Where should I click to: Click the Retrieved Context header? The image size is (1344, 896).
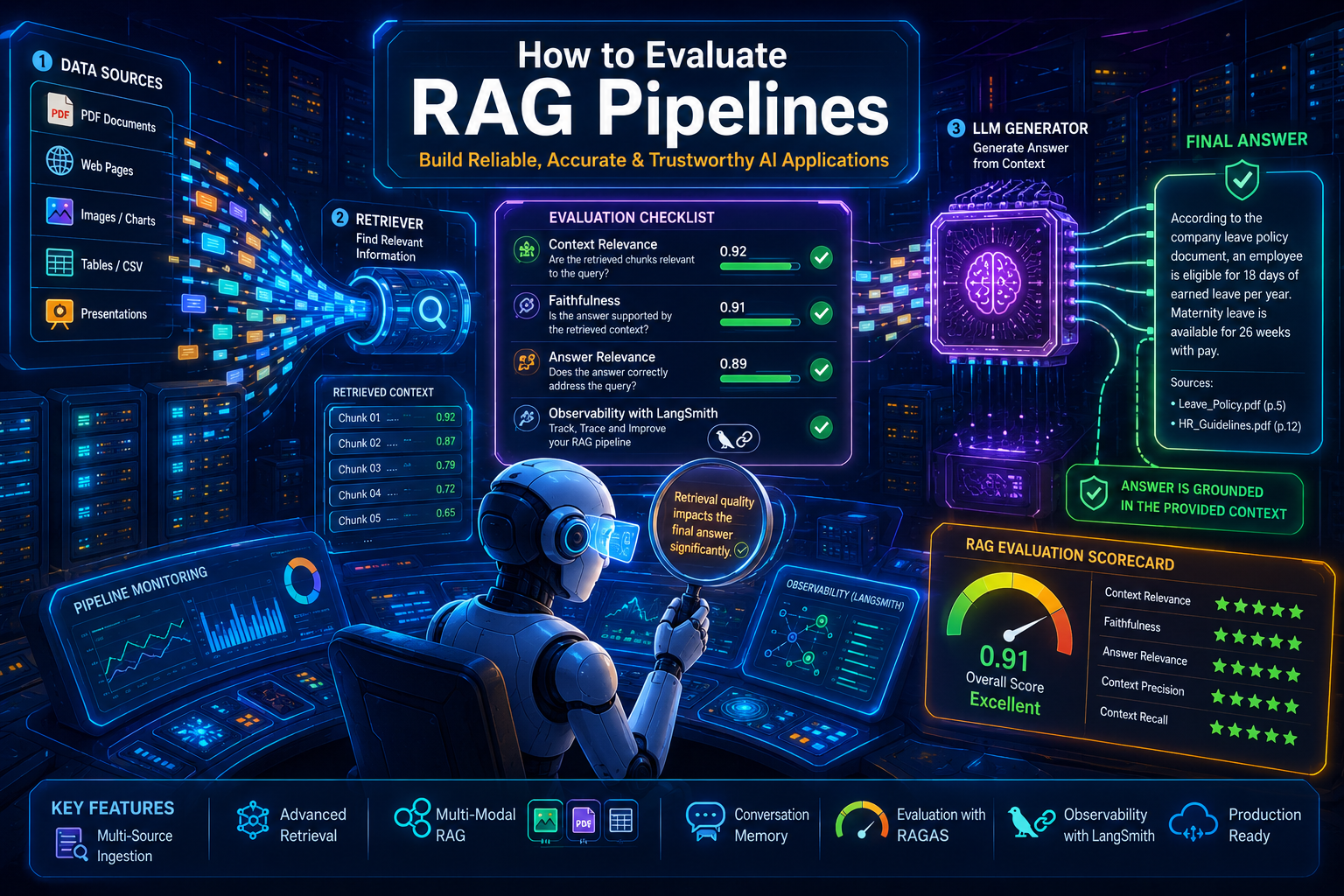(383, 392)
